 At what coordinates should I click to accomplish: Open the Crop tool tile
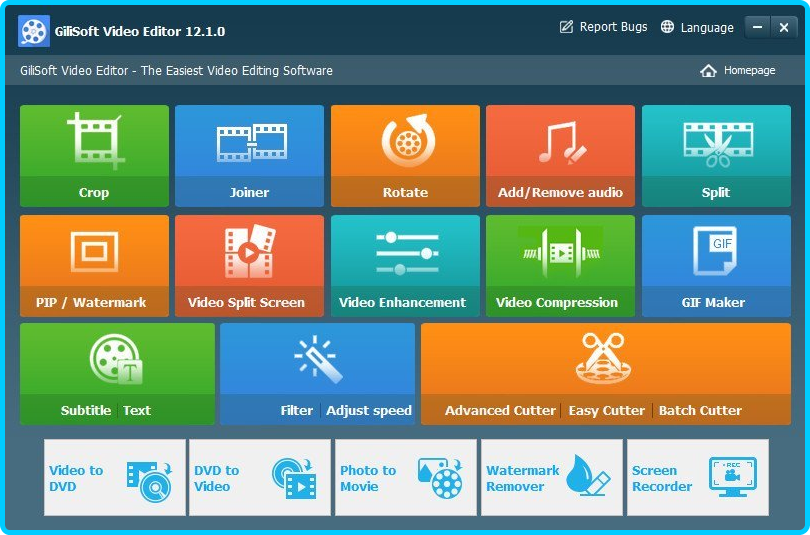(94, 155)
